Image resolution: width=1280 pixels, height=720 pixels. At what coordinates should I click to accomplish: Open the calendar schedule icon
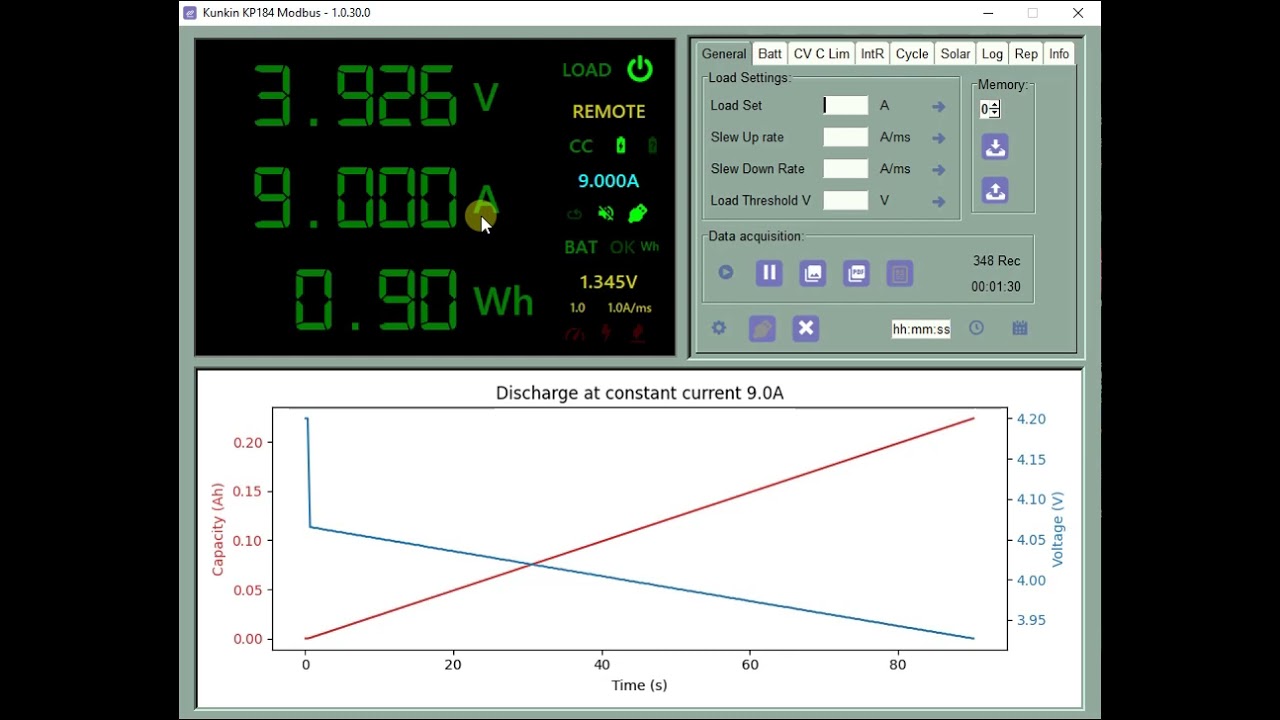click(x=1020, y=328)
